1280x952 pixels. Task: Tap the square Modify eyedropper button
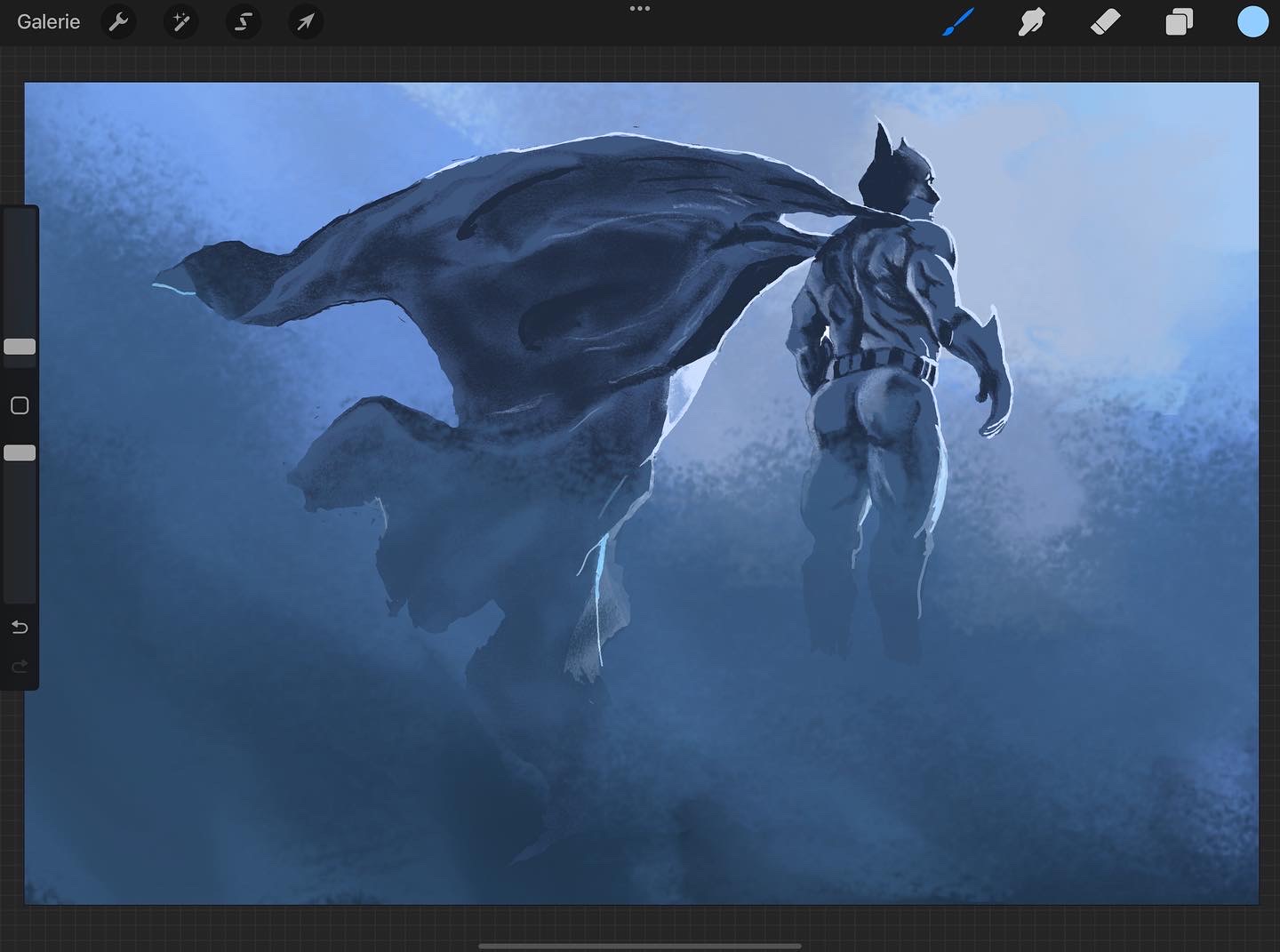point(20,405)
